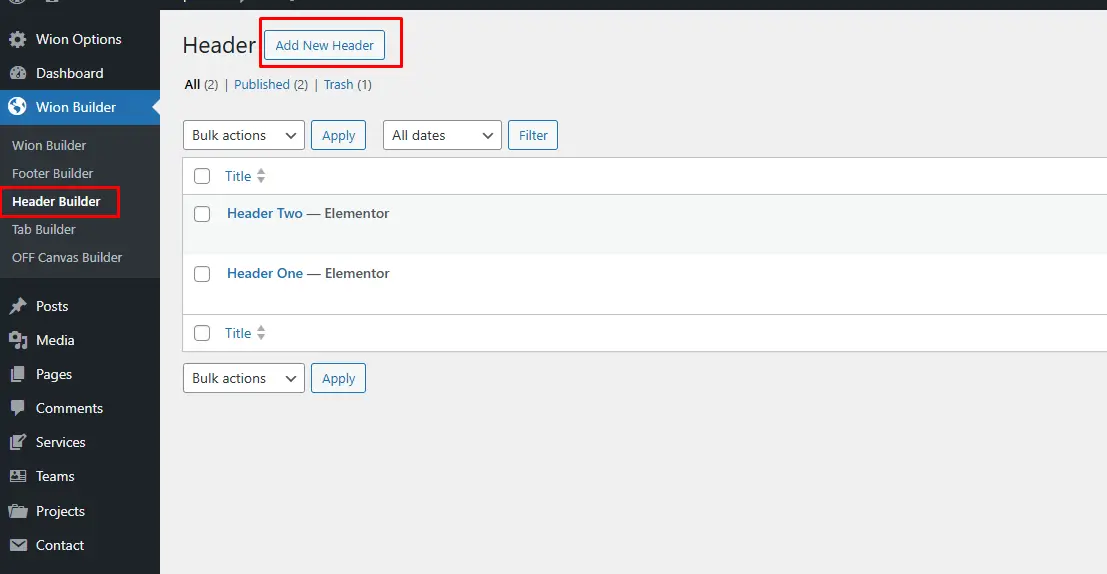Click the Dashboard gauge icon
This screenshot has width=1107, height=574.
18,73
